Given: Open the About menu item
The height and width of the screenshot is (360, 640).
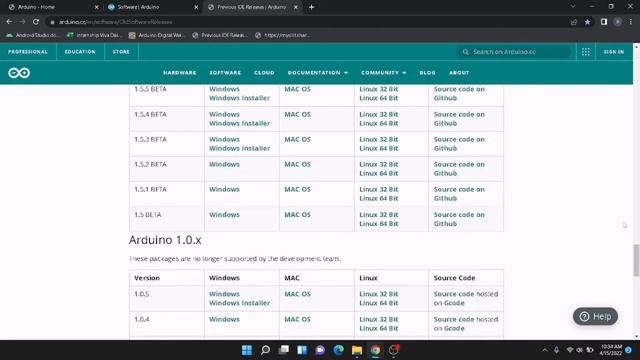Looking at the screenshot, I should [459, 73].
